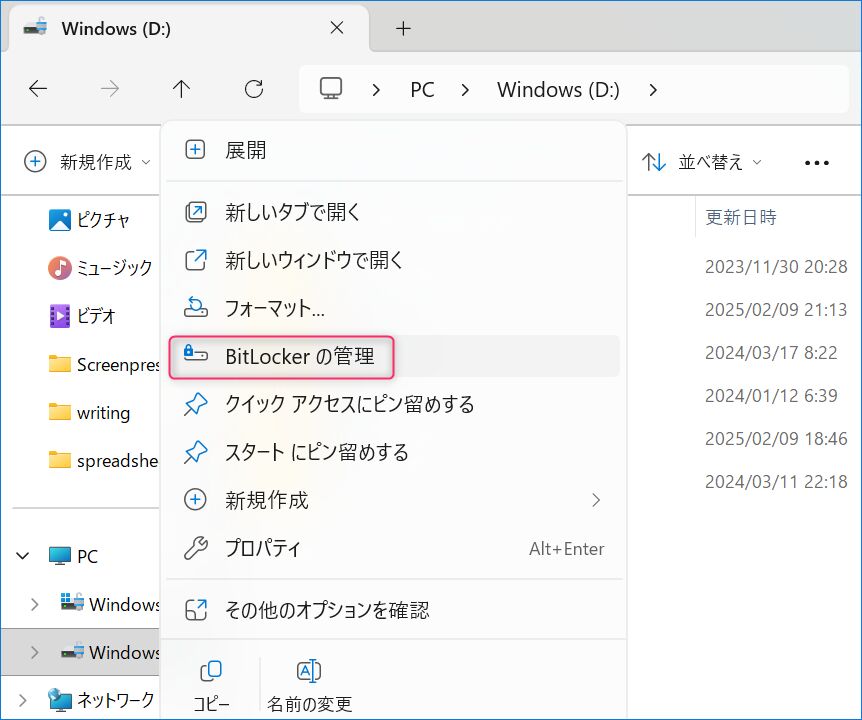Screen dimensions: 862x720
Task: Refresh the current folder view
Action: pos(254,89)
